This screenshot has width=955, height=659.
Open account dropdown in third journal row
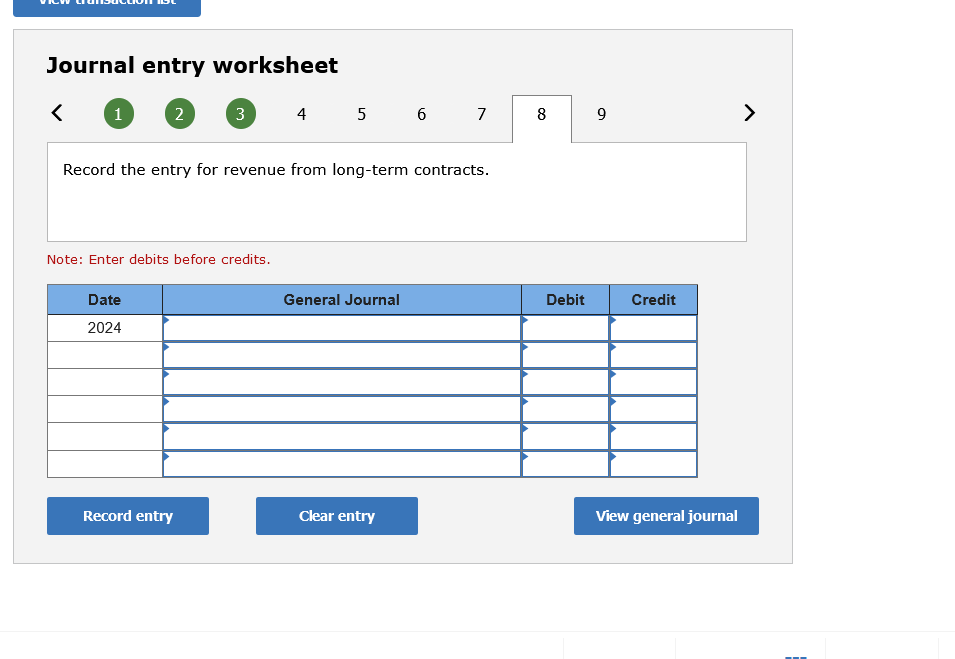point(166,375)
